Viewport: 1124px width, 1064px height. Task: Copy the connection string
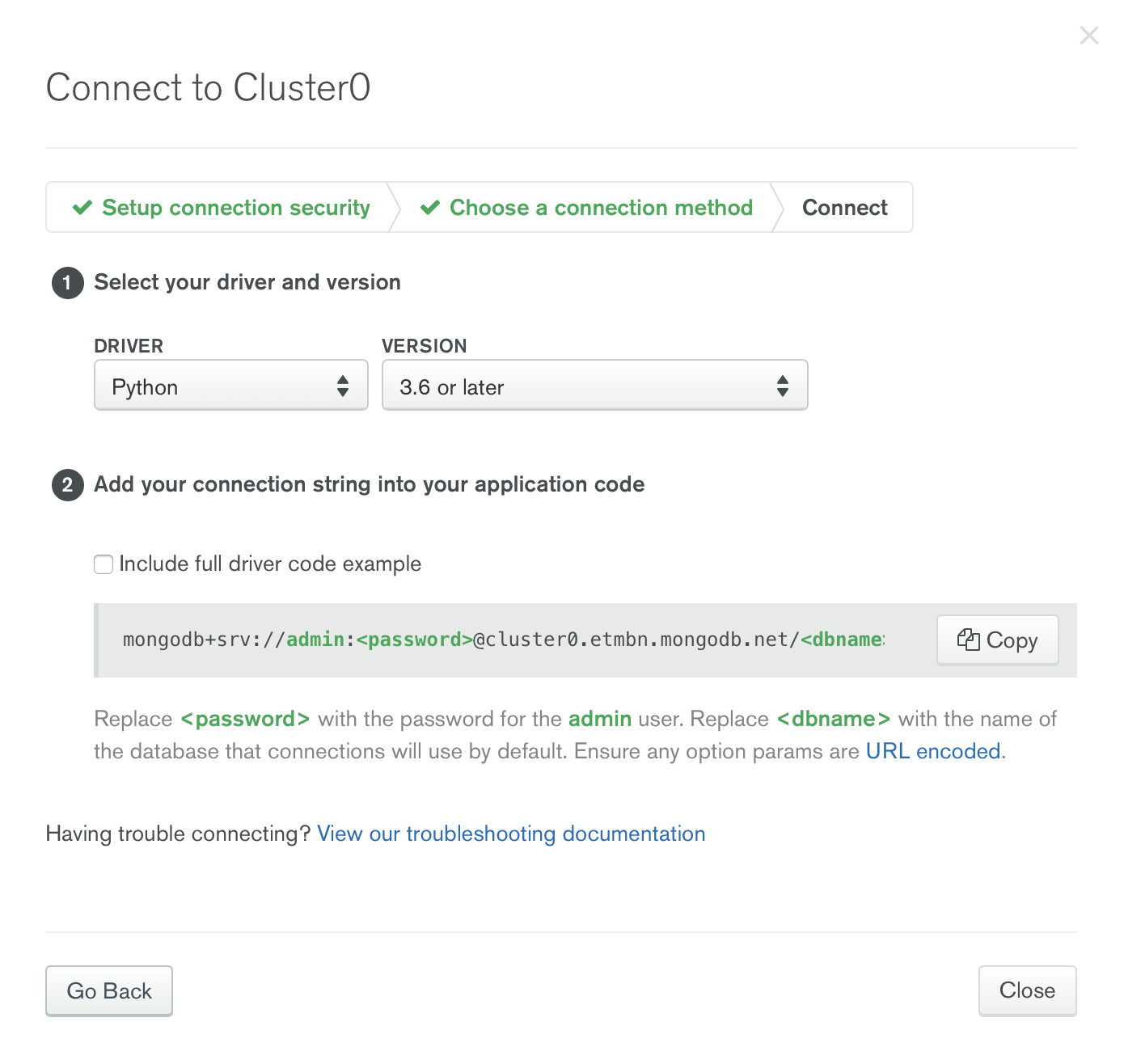pos(997,640)
